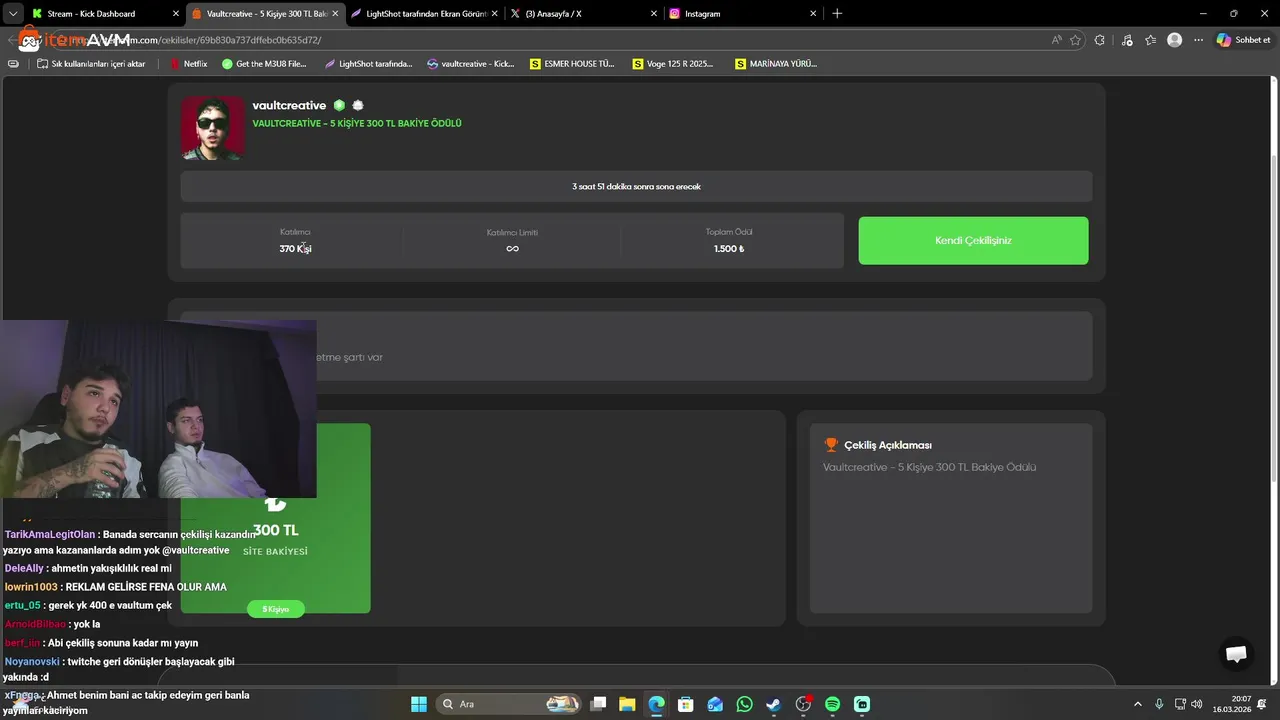Open the volume control in system tray
The height and width of the screenshot is (720, 1280).
tap(1197, 704)
